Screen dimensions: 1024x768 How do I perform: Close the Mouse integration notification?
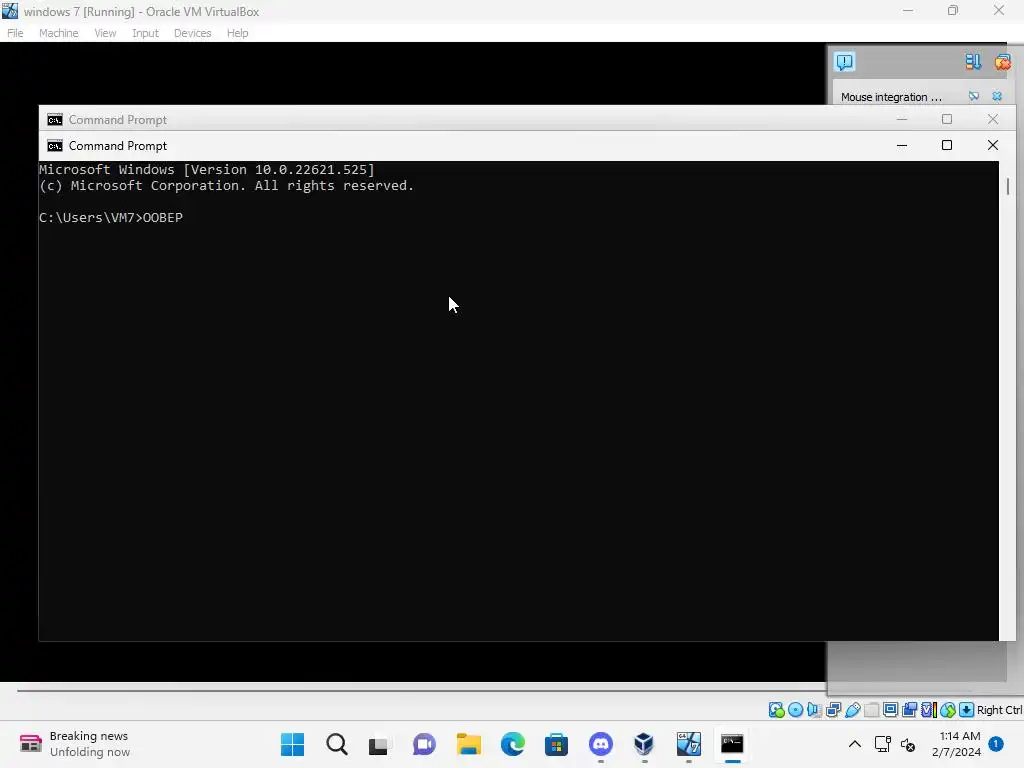[997, 96]
